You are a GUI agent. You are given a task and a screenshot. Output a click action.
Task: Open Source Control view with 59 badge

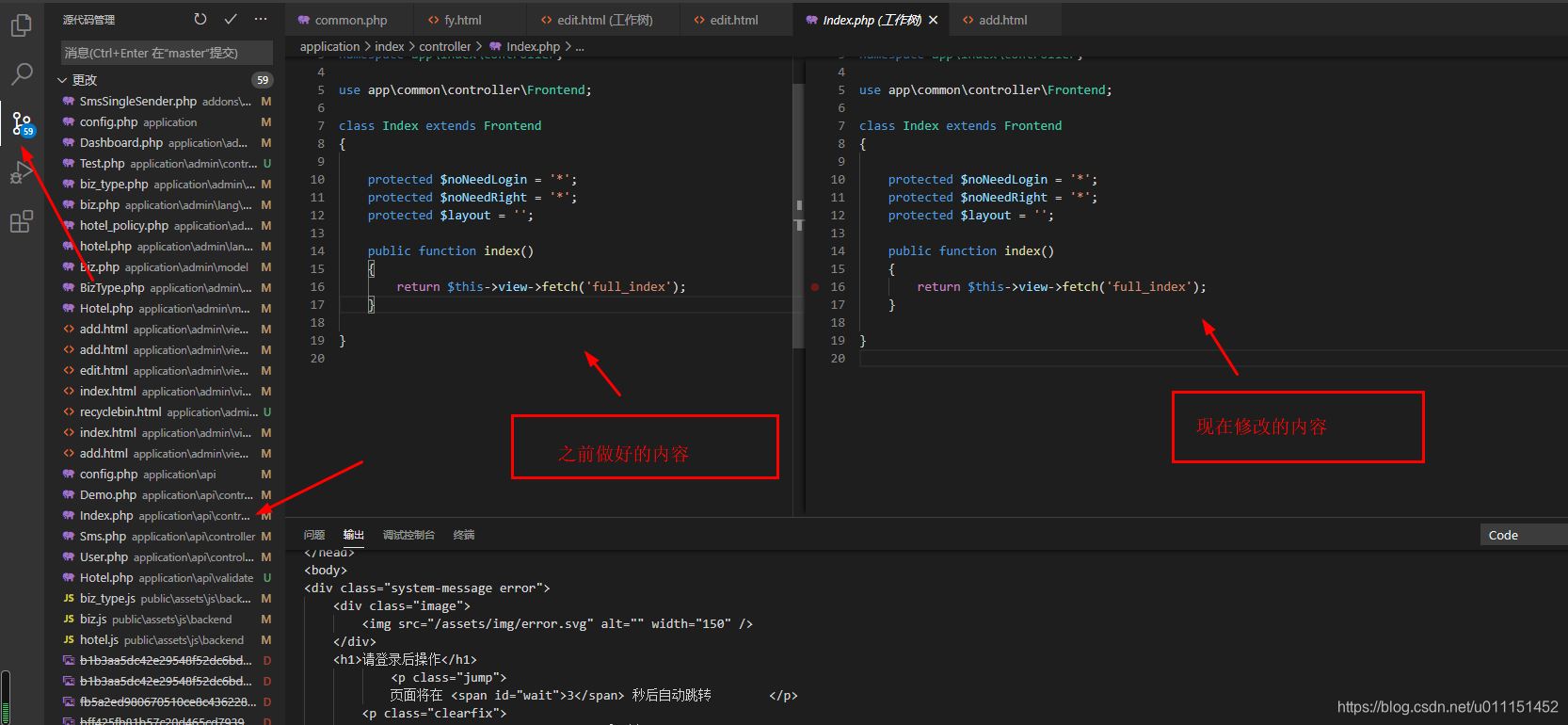pos(22,123)
